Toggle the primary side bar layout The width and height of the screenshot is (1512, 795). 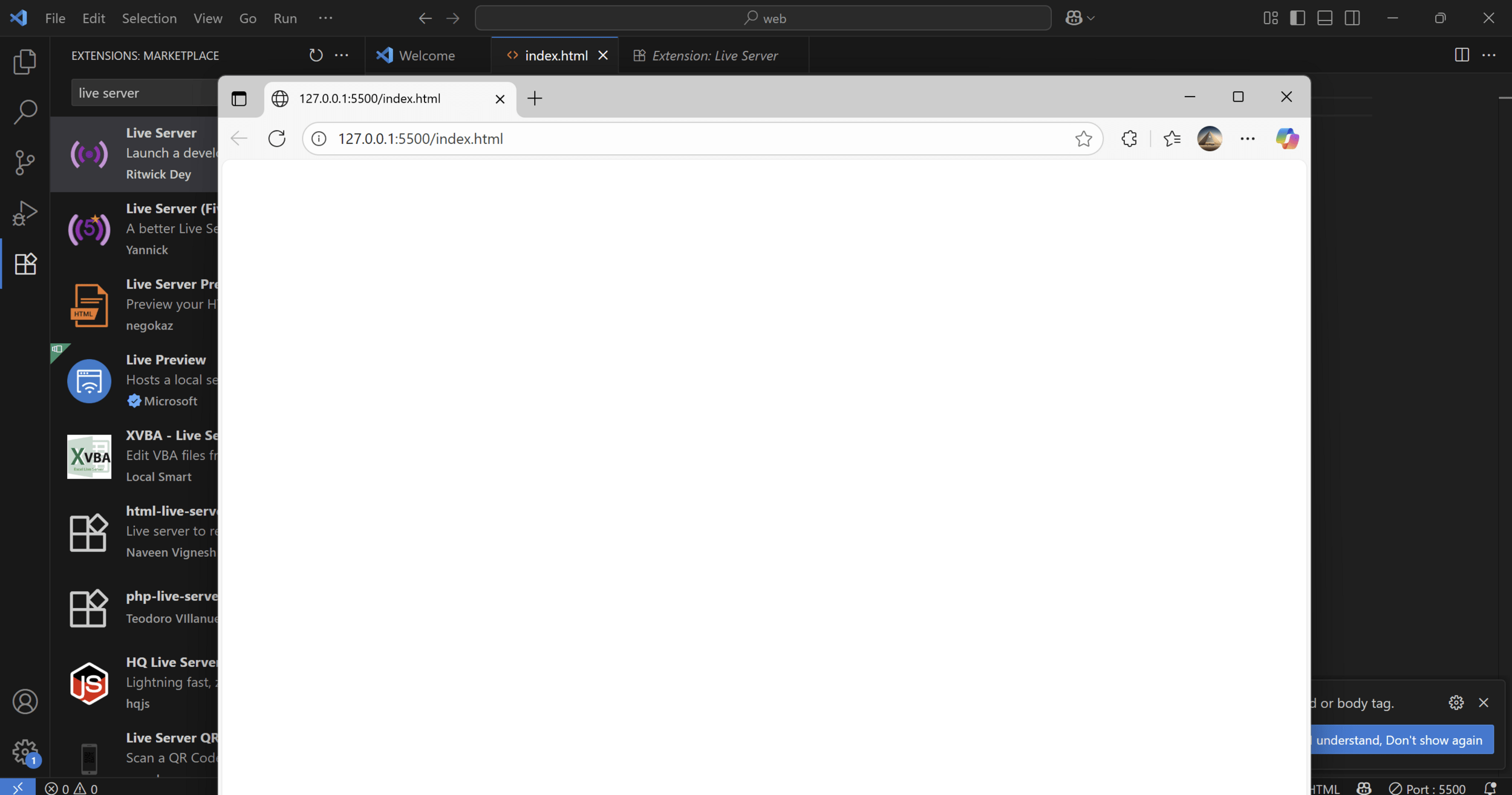(1297, 18)
